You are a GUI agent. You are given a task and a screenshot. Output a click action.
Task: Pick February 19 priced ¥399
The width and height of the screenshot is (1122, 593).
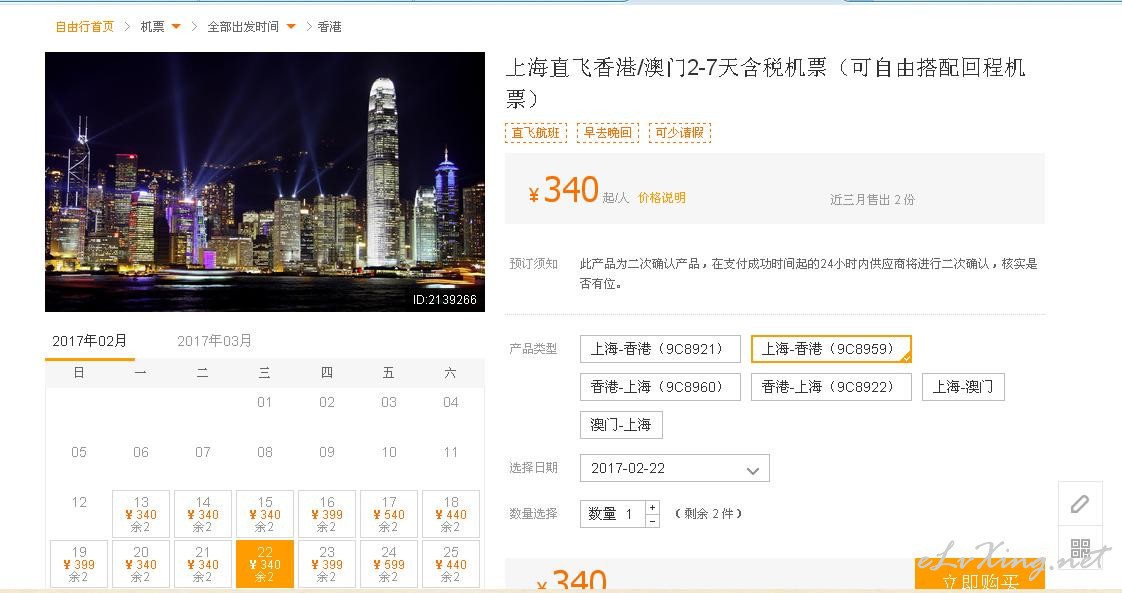(x=79, y=564)
